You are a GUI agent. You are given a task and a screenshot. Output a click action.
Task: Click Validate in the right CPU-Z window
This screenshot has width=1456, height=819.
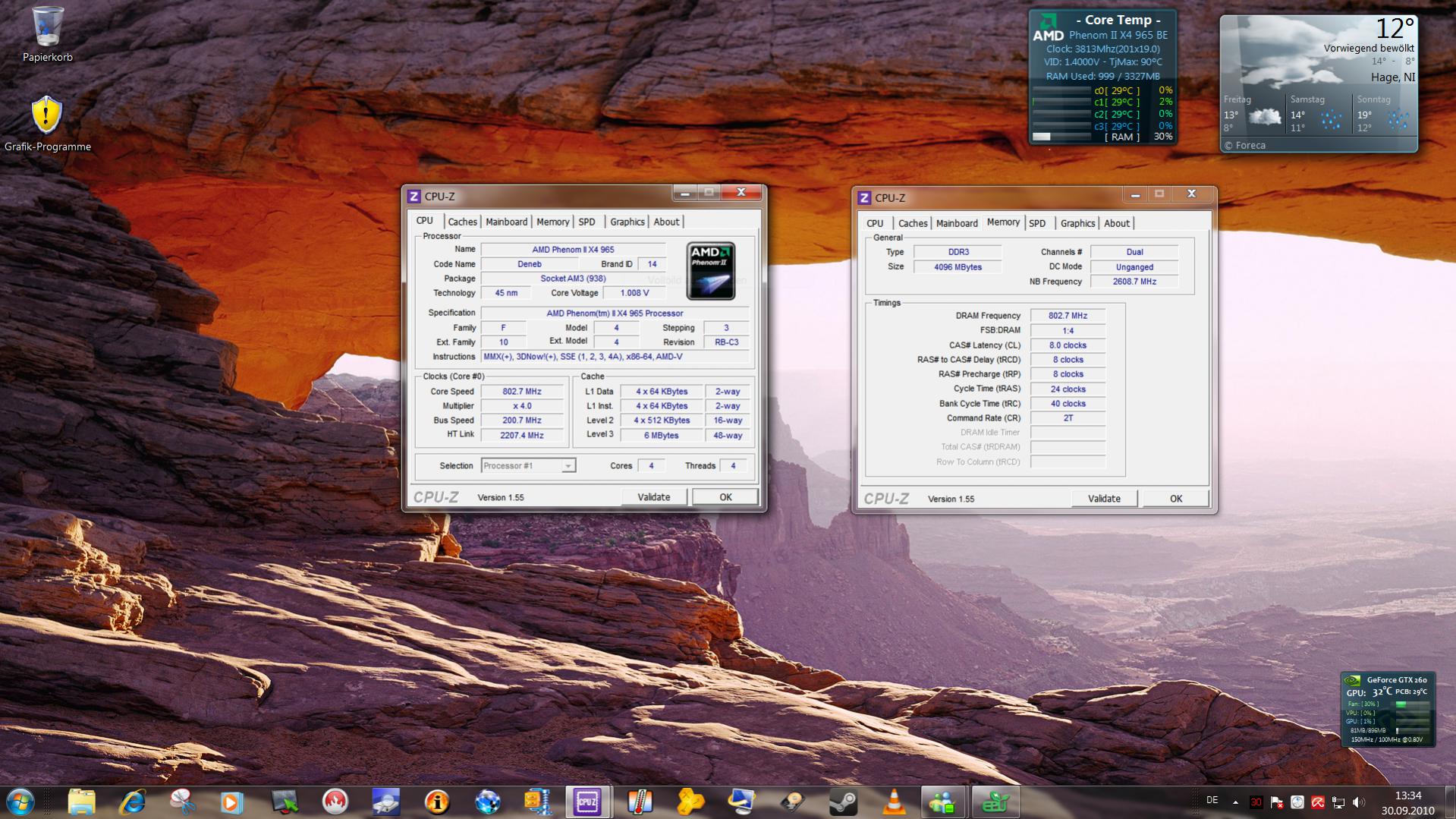1104,499
